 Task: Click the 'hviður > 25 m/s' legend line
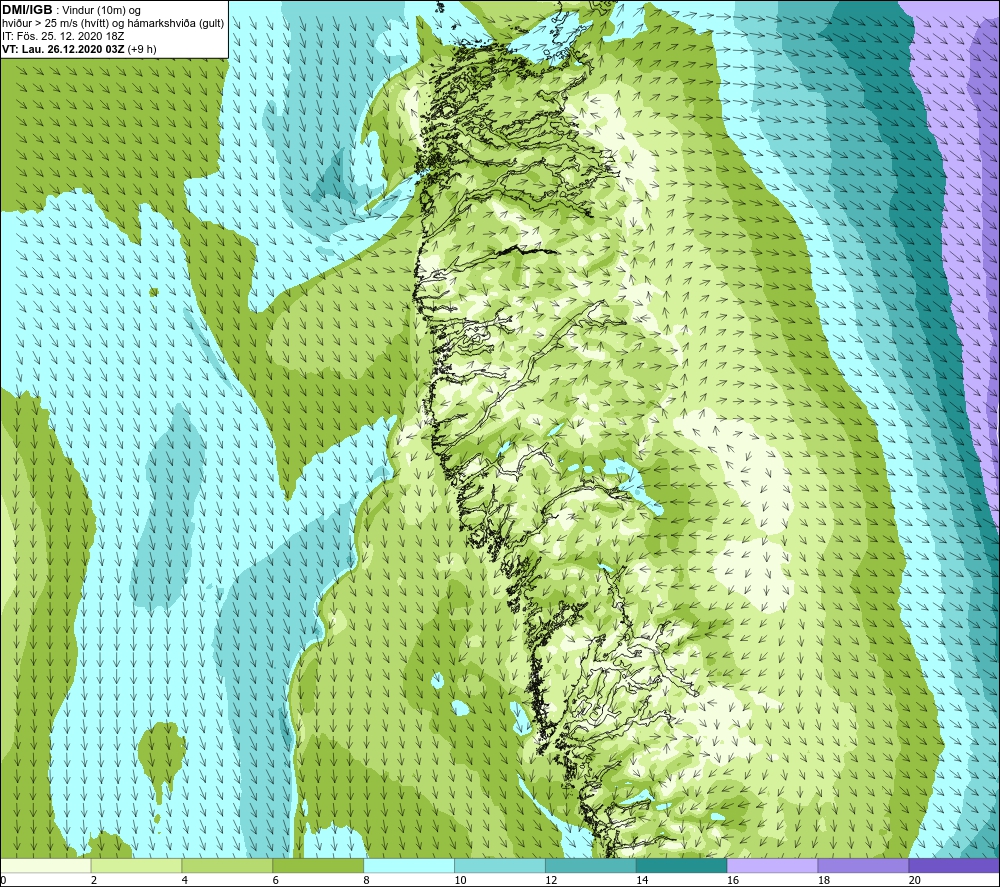pyautogui.click(x=113, y=23)
